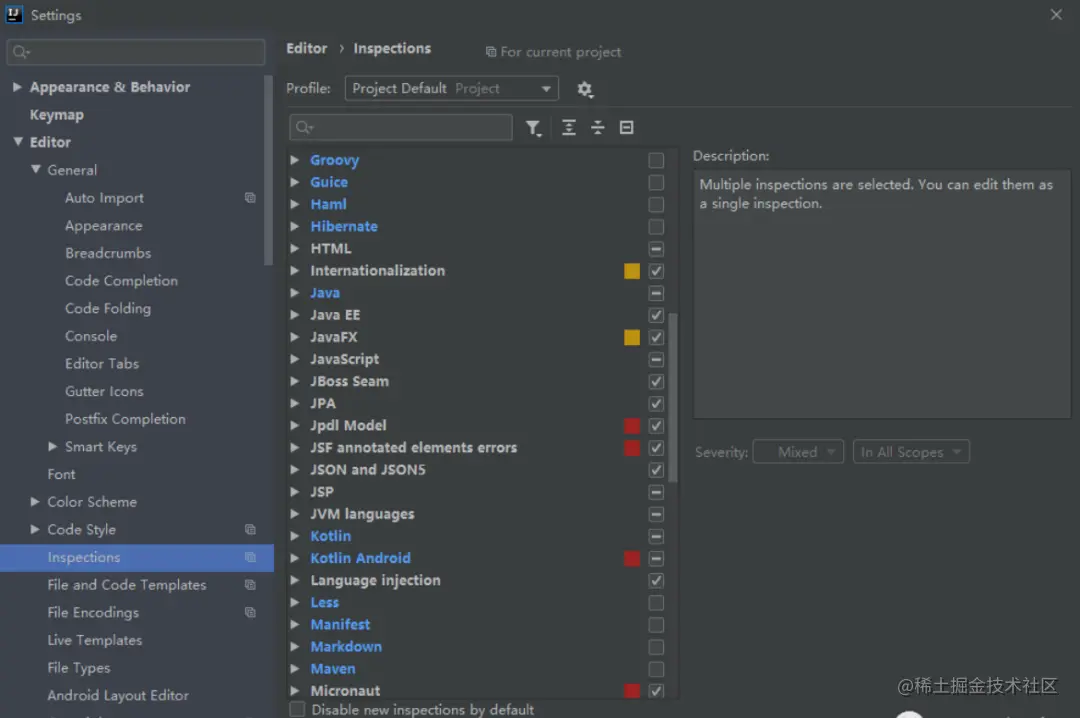Close the Settings dialog
The image size is (1080, 718).
[x=1056, y=14]
